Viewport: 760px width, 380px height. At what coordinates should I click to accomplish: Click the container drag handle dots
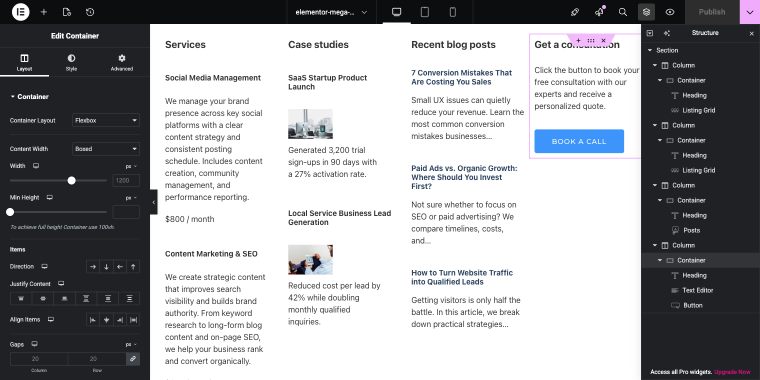point(591,40)
